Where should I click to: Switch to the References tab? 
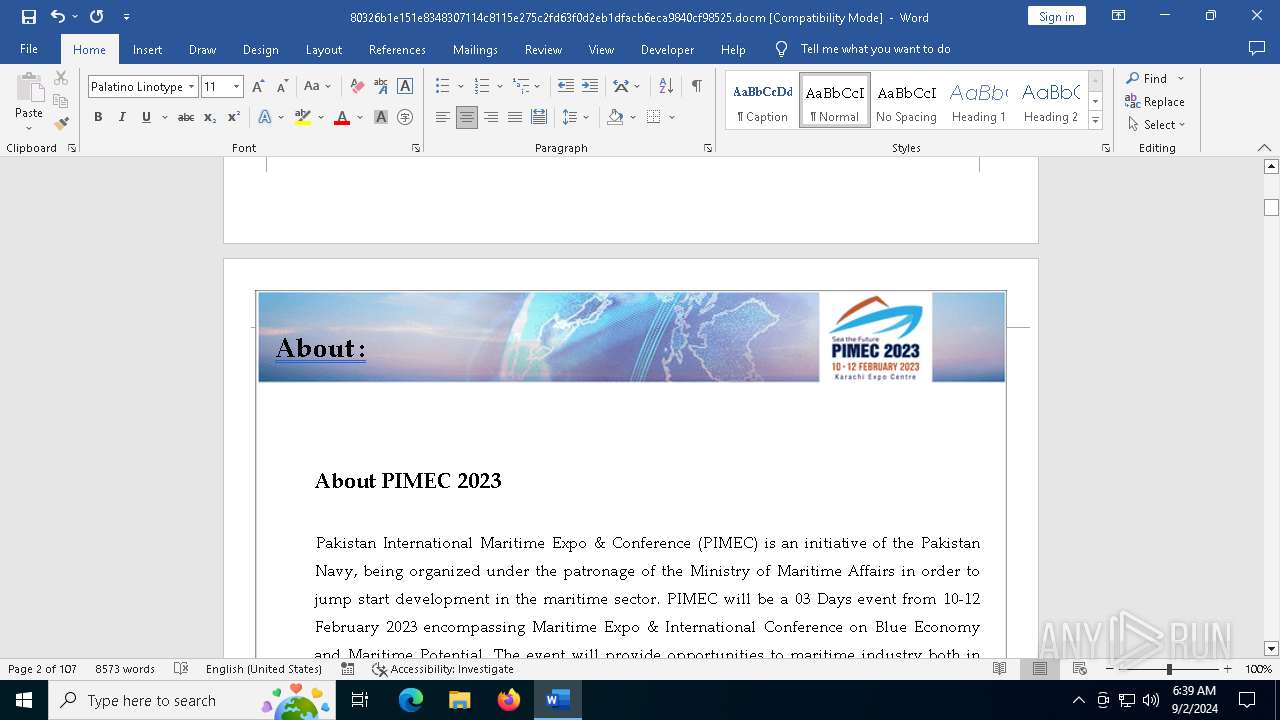397,49
